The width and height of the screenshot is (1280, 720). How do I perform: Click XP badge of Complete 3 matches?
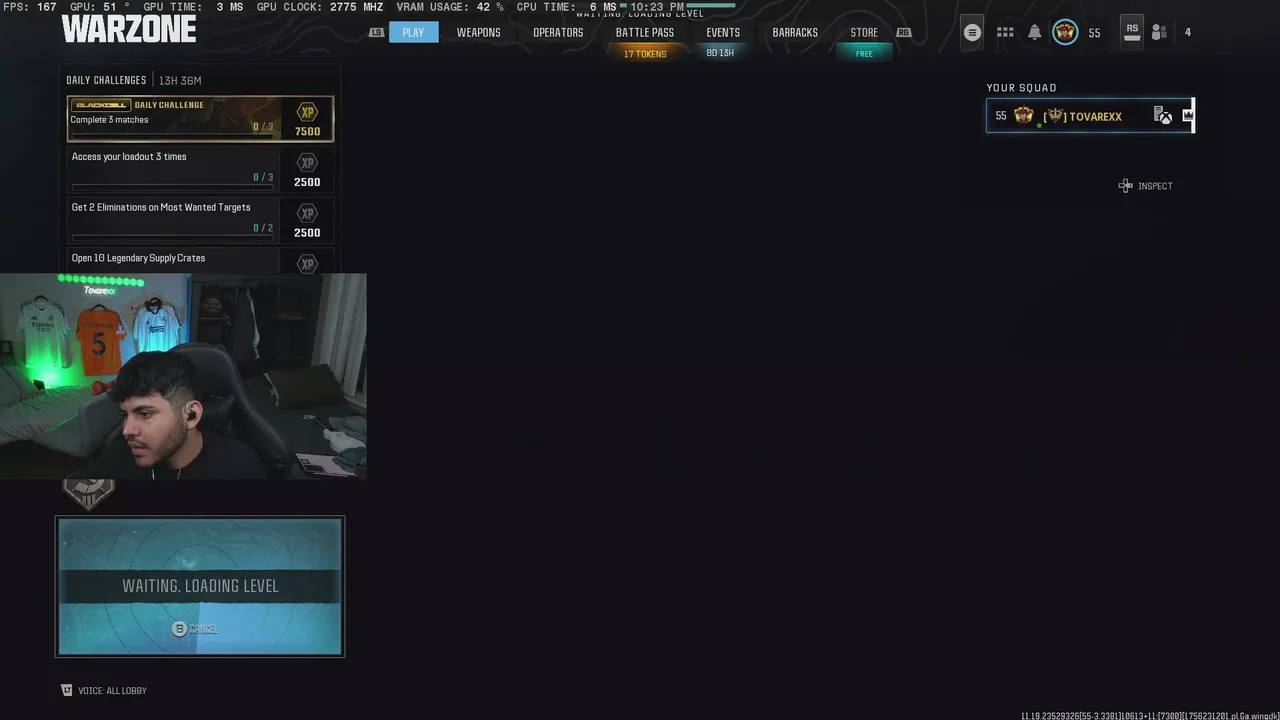pos(307,113)
